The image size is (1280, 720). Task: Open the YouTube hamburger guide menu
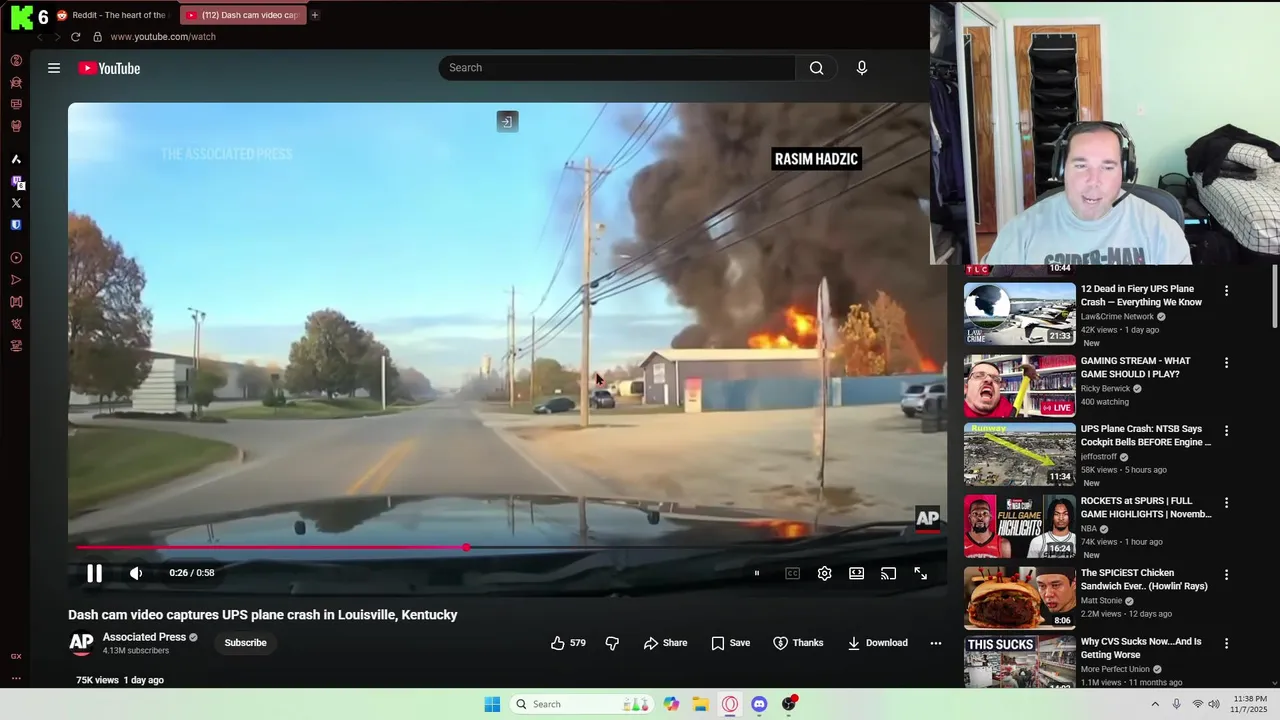54,68
